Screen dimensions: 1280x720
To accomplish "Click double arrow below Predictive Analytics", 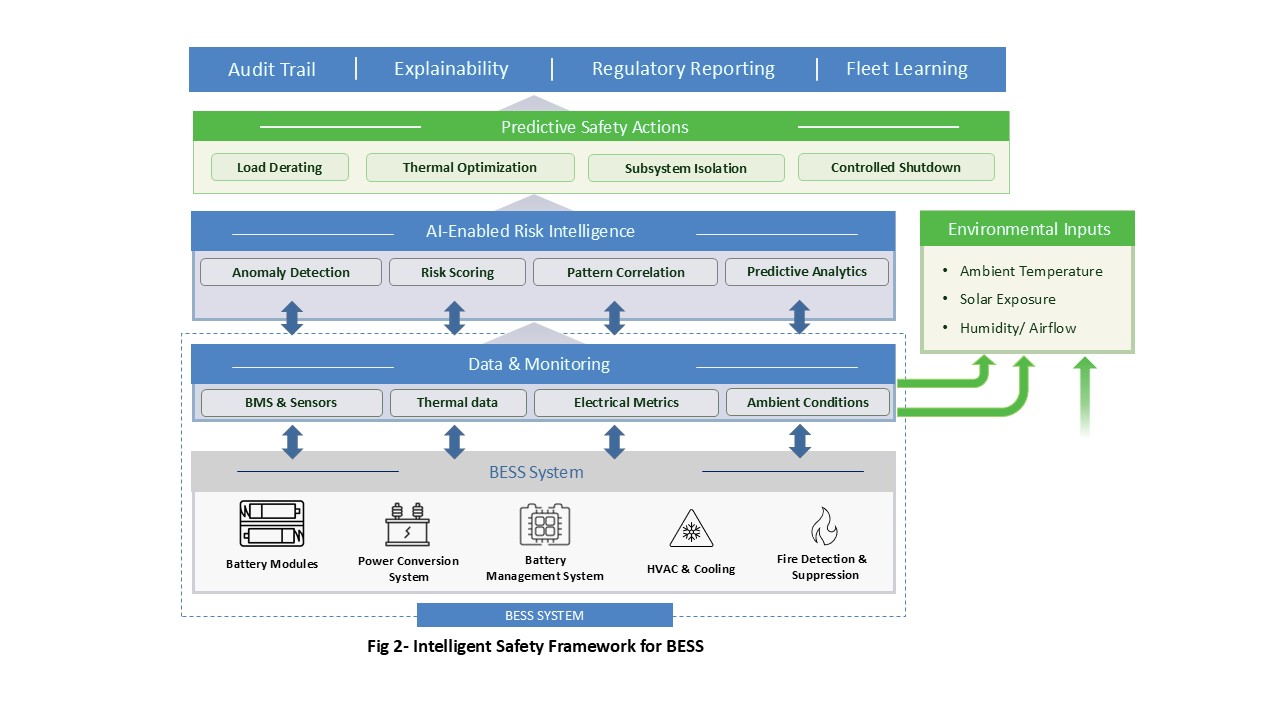I will (x=799, y=317).
